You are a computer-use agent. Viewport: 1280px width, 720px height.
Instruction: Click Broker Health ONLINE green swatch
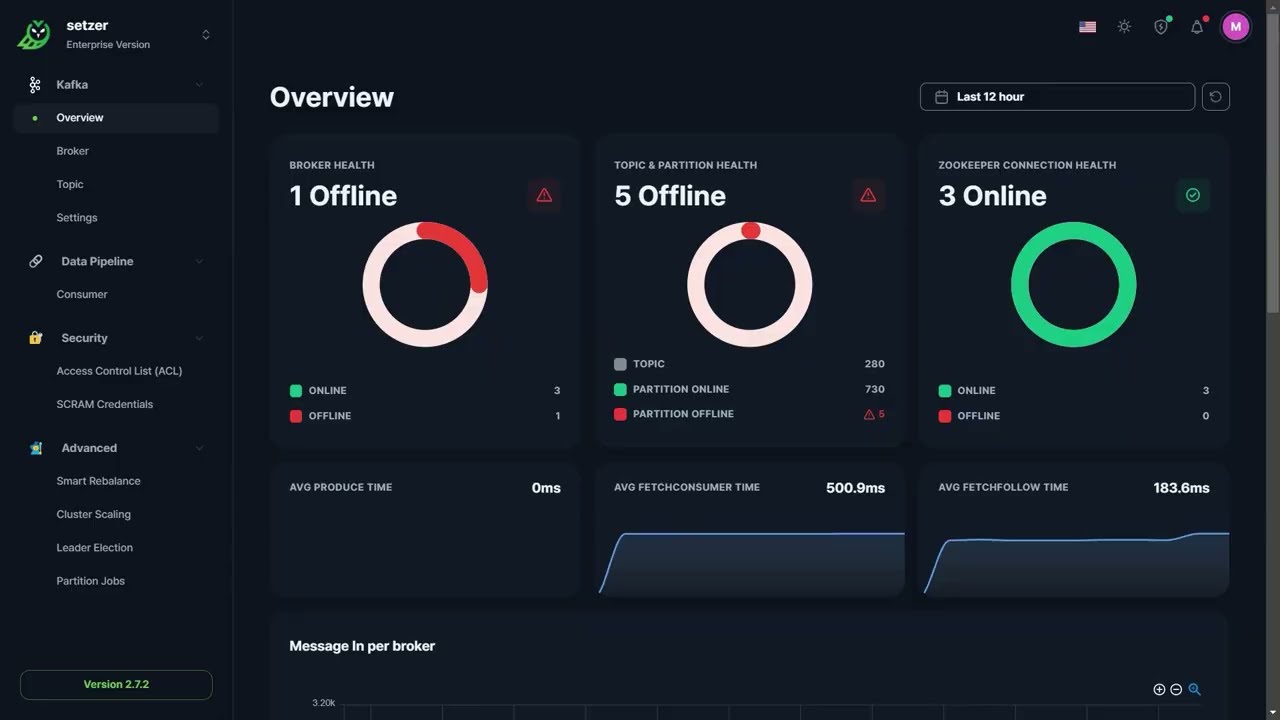[296, 391]
